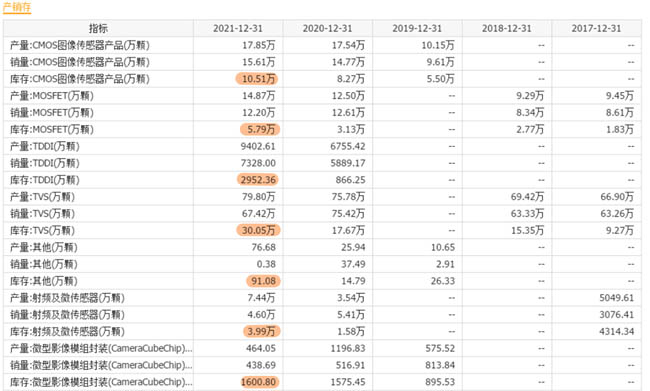Select row label 销量:MOSFET(万颗)
Screen dimensions: 650x391
point(52,112)
